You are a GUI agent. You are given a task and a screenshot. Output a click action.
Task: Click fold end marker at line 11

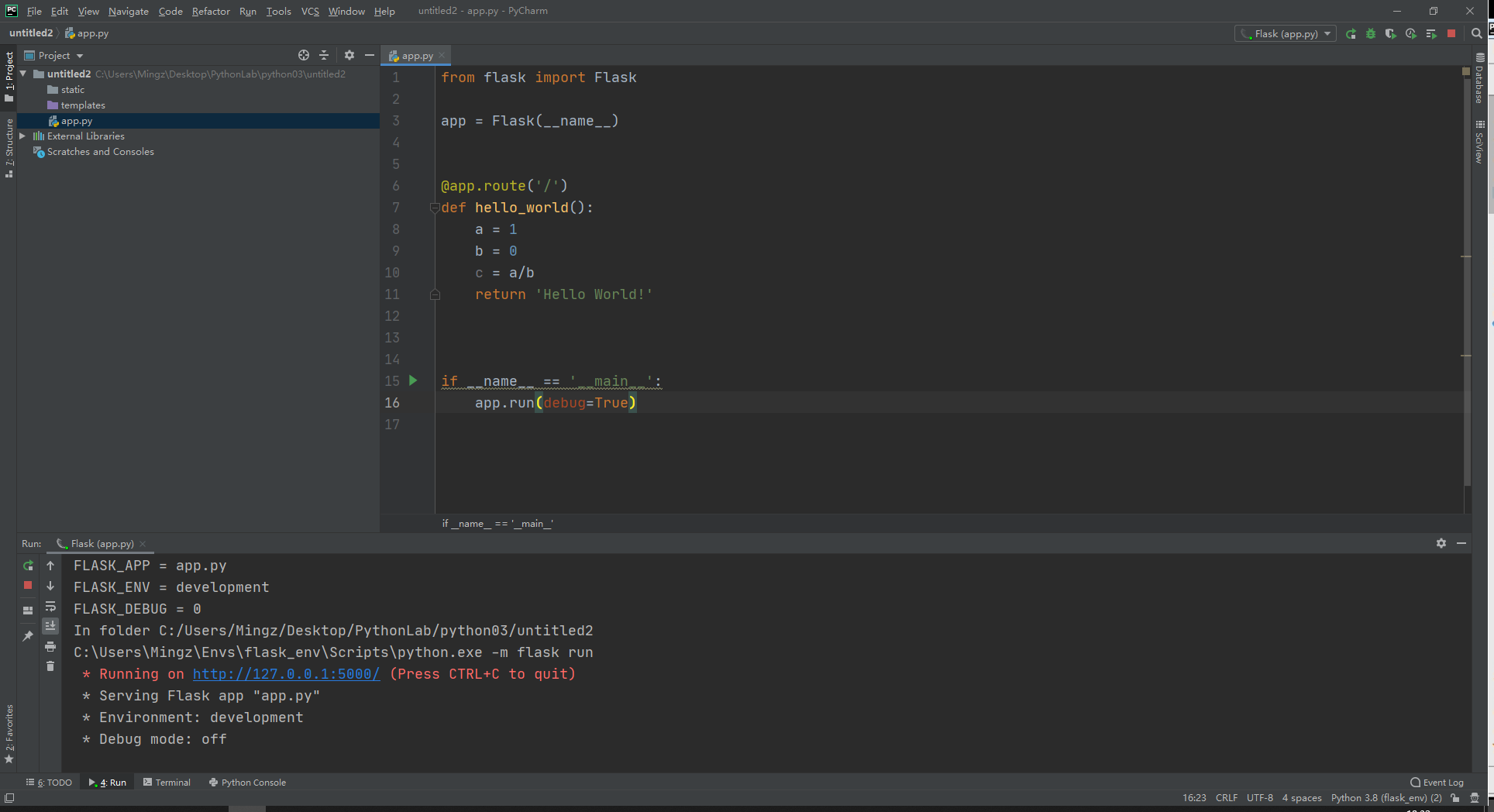click(x=435, y=294)
